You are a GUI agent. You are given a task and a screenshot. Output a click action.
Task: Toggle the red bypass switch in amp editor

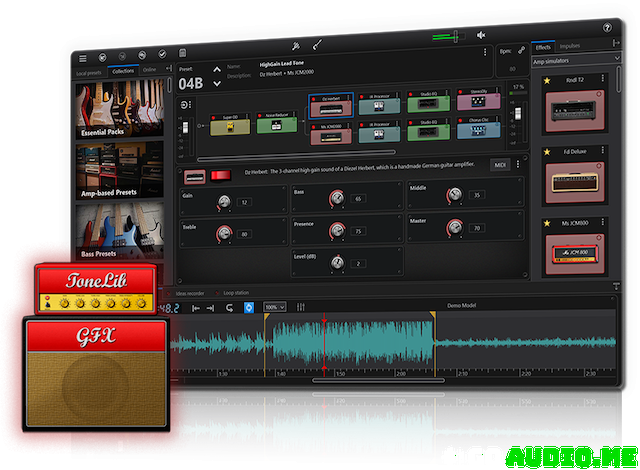(220, 175)
